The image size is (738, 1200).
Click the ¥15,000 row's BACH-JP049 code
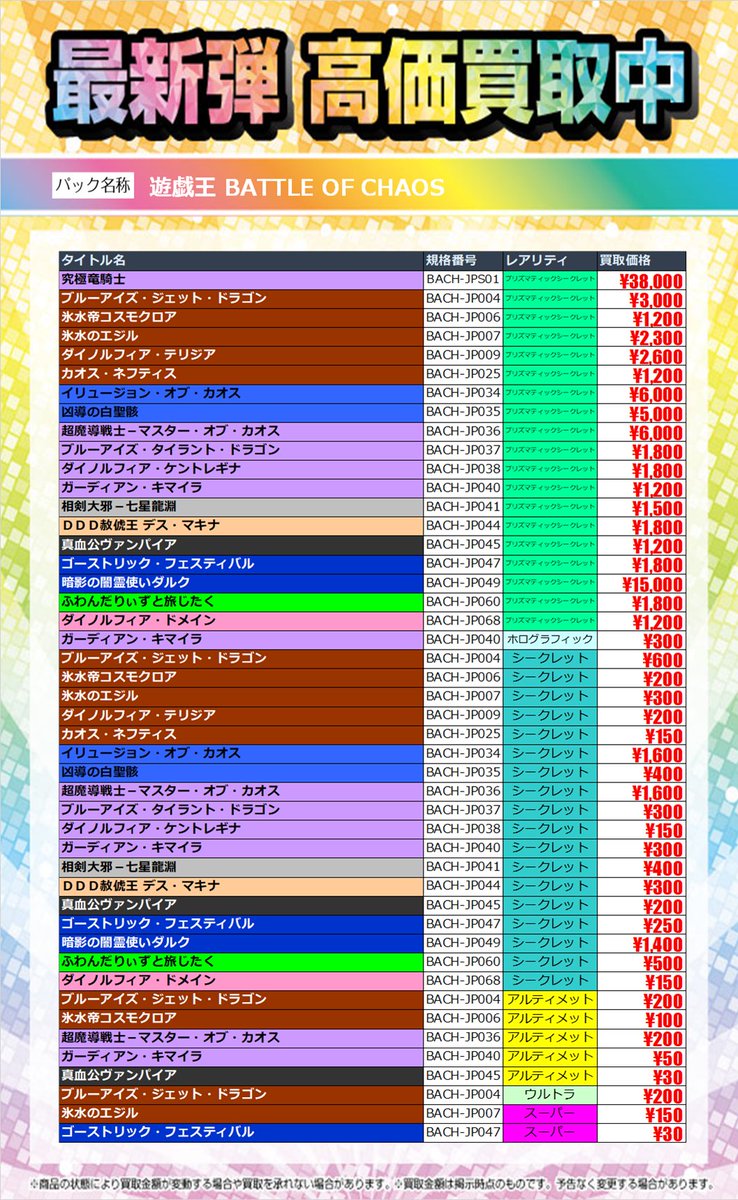pos(463,582)
